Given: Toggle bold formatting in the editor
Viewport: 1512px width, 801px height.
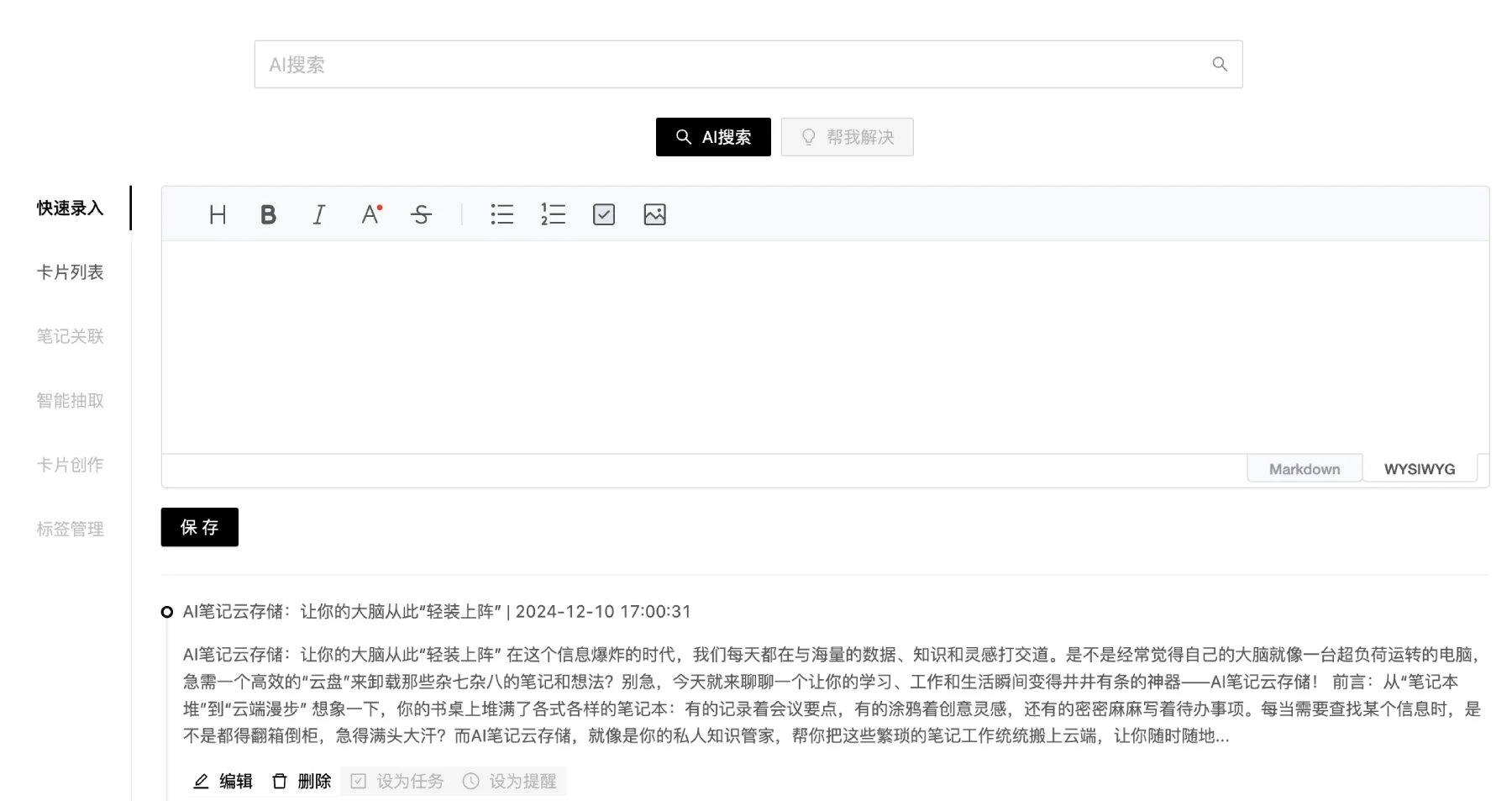Looking at the screenshot, I should point(268,214).
